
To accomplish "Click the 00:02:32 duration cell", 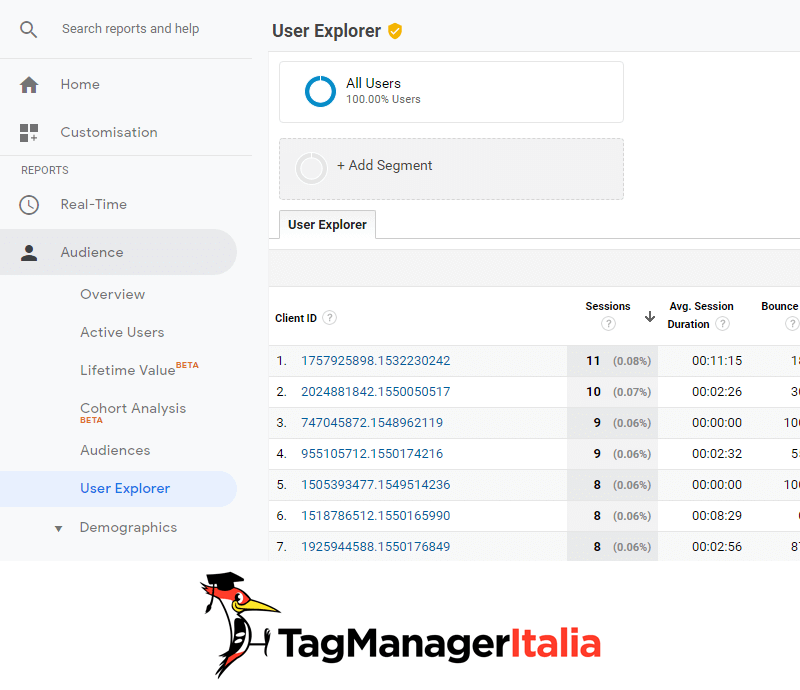I will coord(717,454).
